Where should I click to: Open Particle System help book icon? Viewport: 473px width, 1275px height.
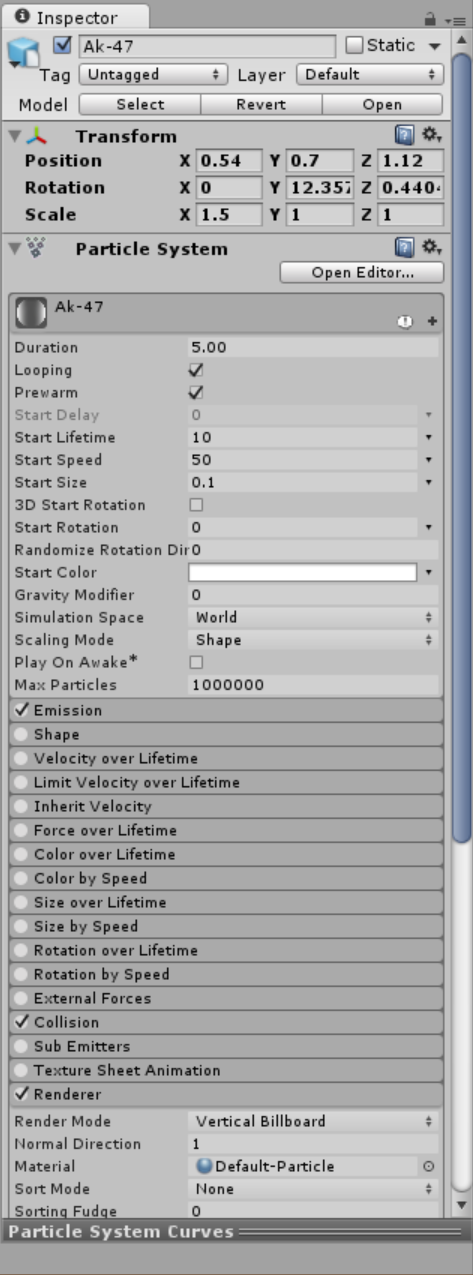(x=404, y=247)
